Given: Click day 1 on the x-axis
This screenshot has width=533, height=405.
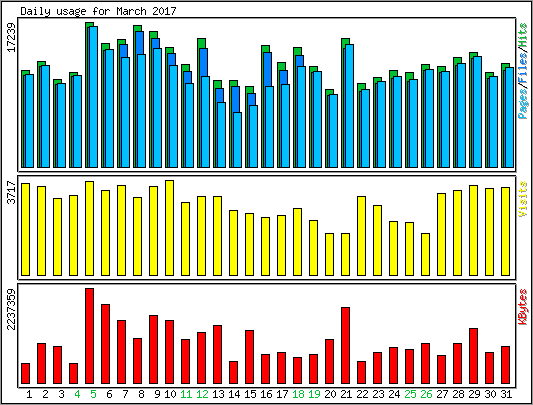Looking at the screenshot, I should click(29, 394).
